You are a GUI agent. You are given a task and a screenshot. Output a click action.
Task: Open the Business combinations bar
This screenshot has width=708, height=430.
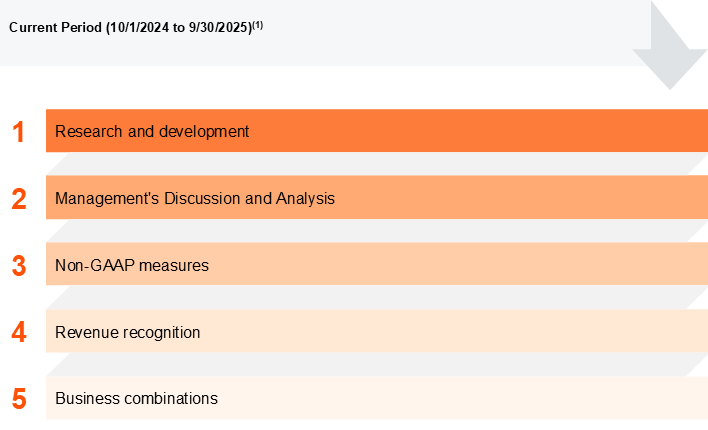(376, 398)
